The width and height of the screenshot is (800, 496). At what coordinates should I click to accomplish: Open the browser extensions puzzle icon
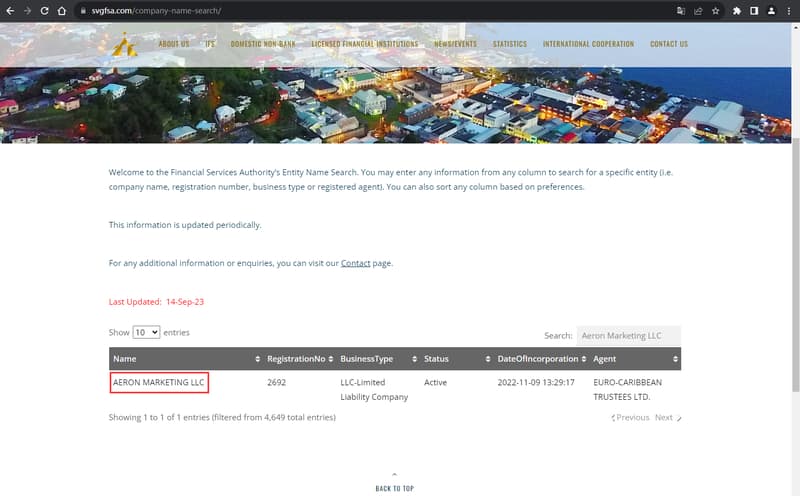(736, 11)
